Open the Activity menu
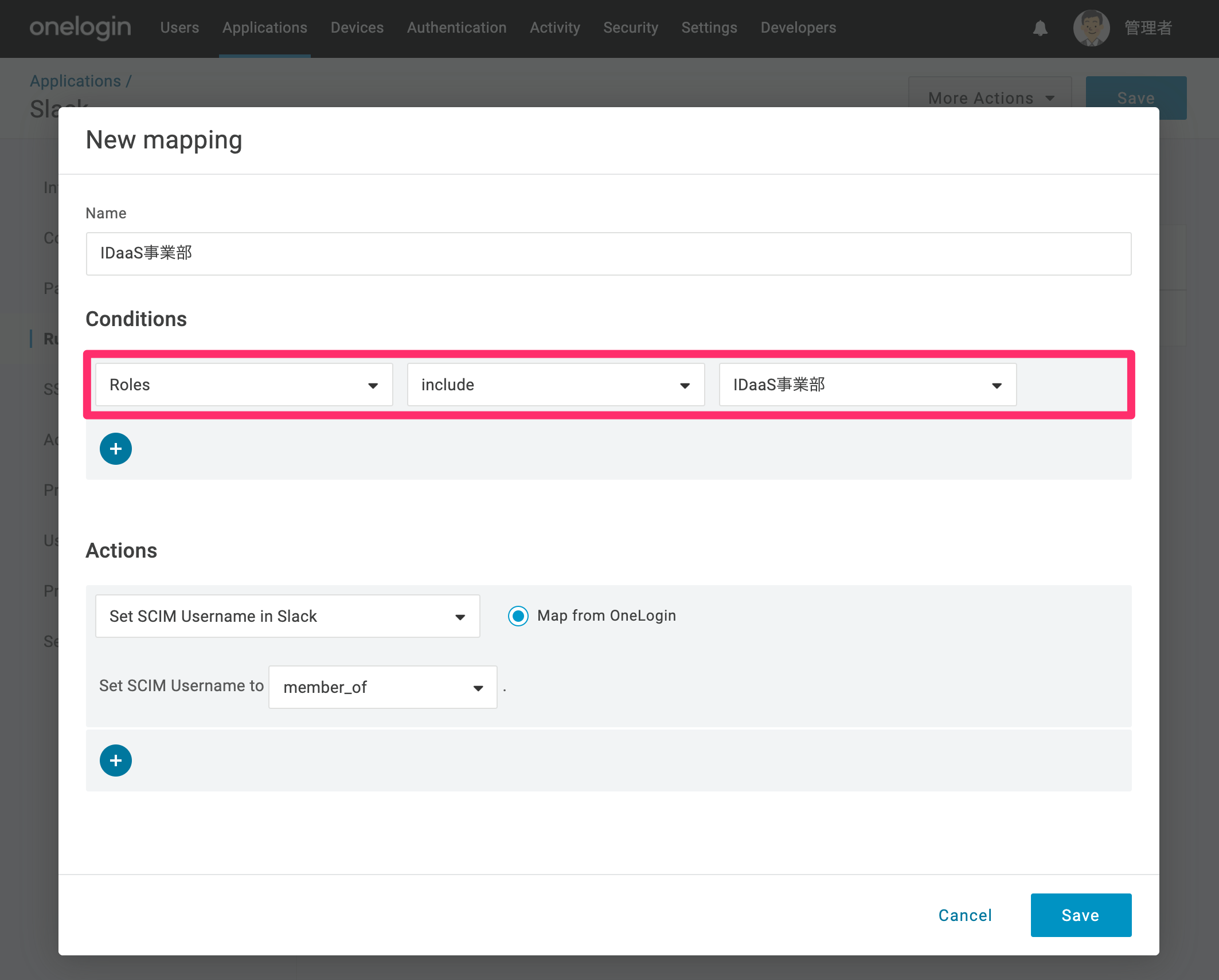Viewport: 1219px width, 980px height. 555,28
